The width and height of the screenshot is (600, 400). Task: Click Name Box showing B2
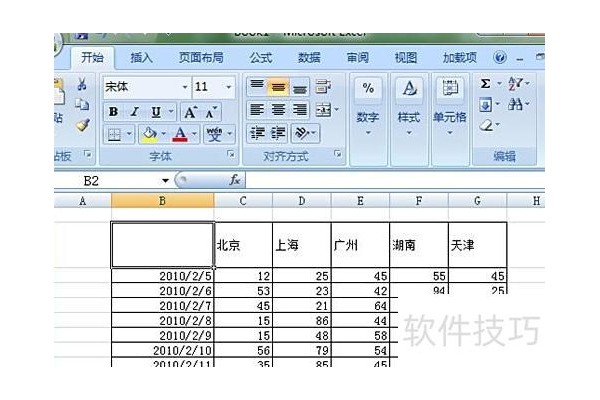107,180
